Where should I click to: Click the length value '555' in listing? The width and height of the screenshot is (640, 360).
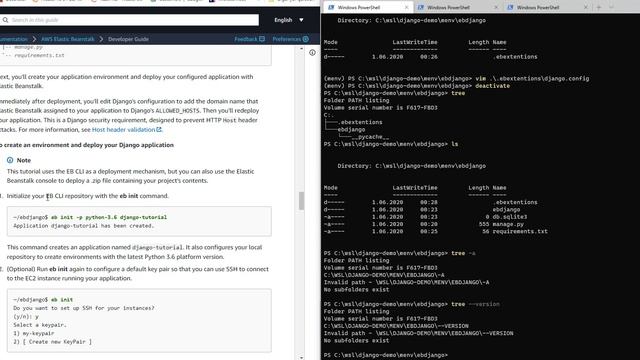point(484,224)
